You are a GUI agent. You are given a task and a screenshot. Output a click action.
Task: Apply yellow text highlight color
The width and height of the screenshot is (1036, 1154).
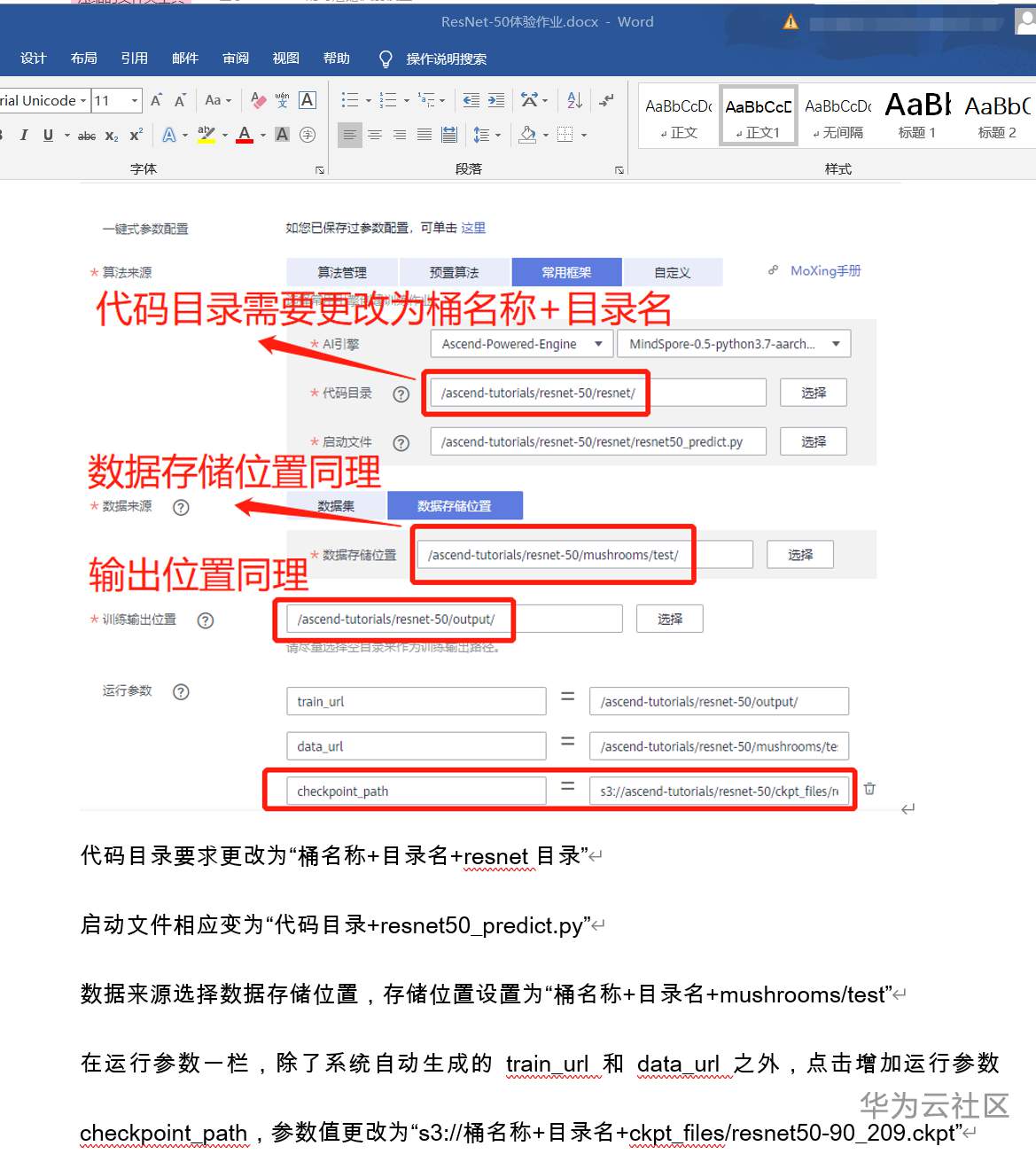206,135
